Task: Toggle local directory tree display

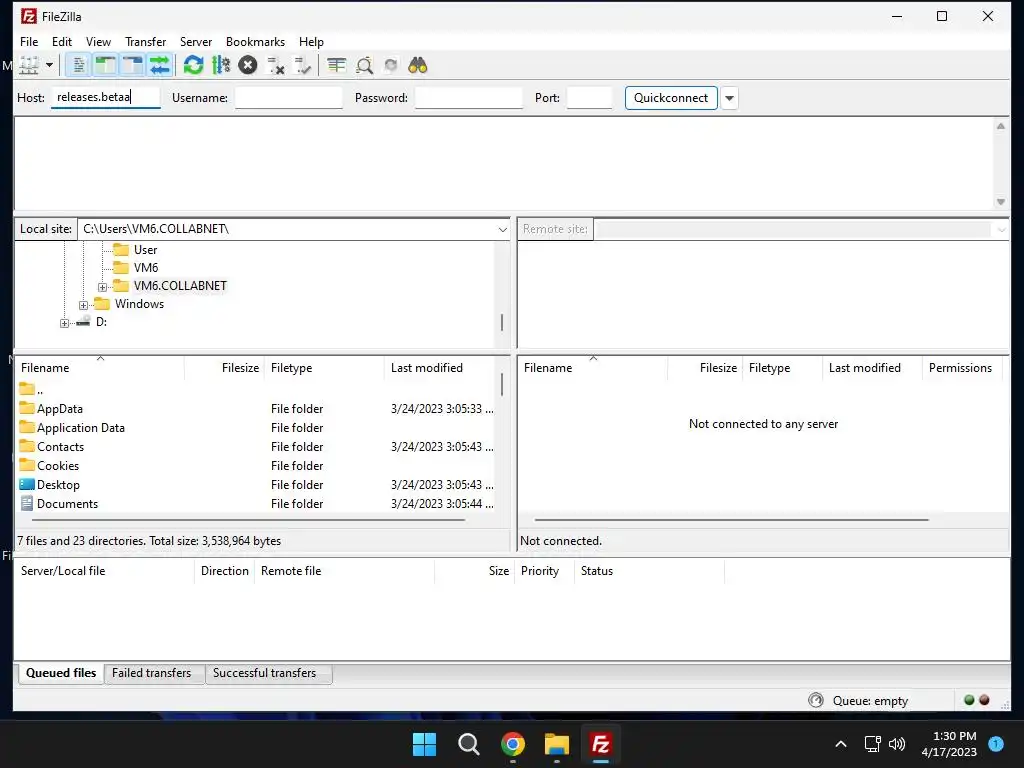Action: tap(105, 65)
